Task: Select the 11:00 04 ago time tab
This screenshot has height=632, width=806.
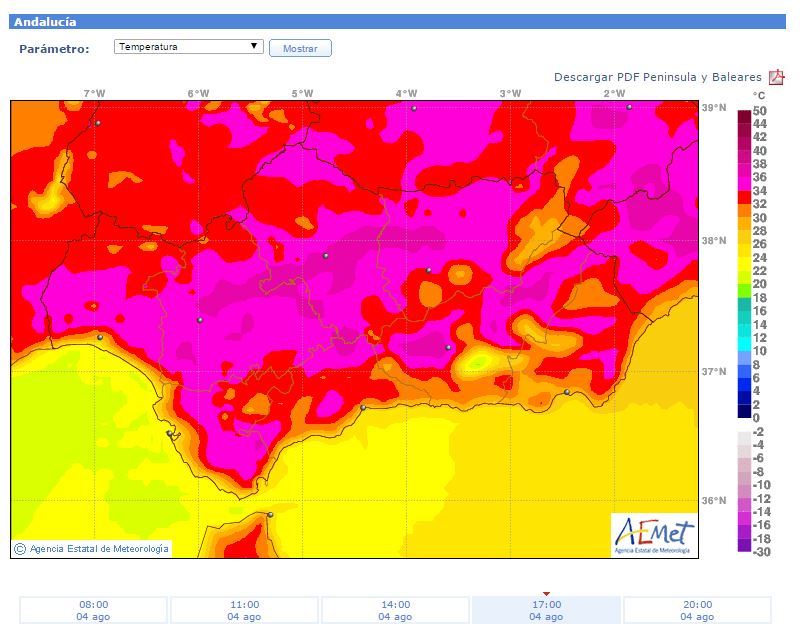Action: coord(245,610)
